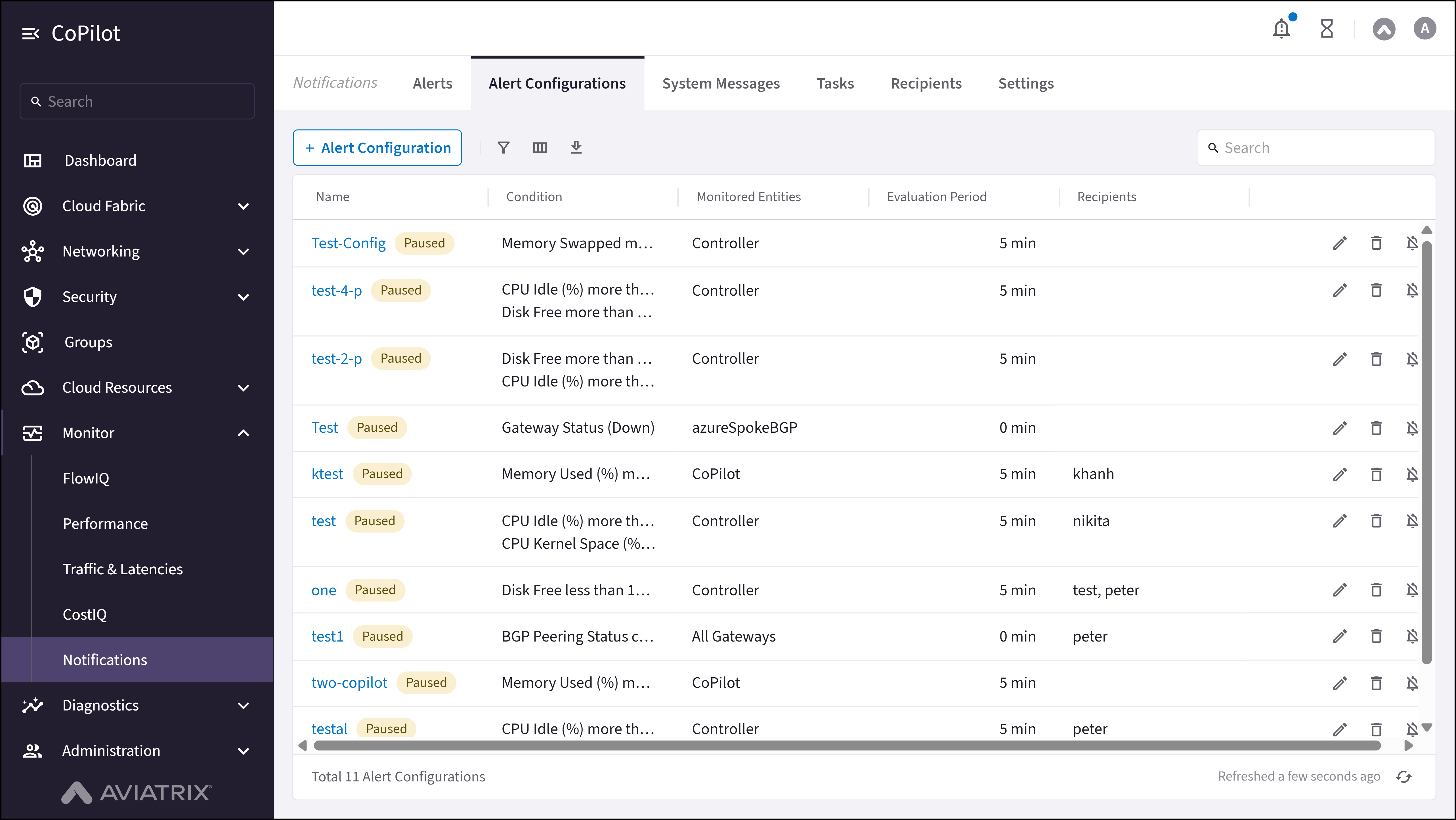Click the column visibility icon
Viewport: 1456px width, 820px height.
[x=540, y=148]
